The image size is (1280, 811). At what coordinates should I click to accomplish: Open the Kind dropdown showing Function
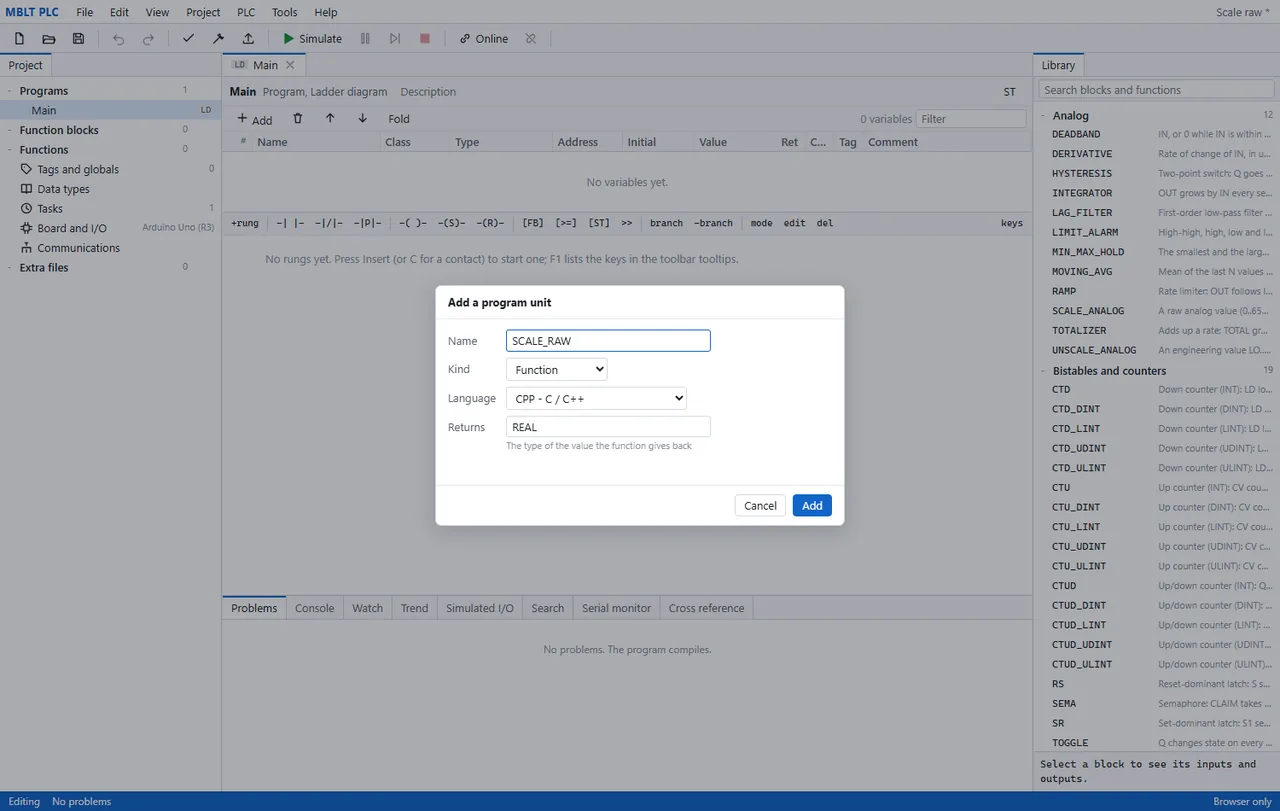[557, 369]
